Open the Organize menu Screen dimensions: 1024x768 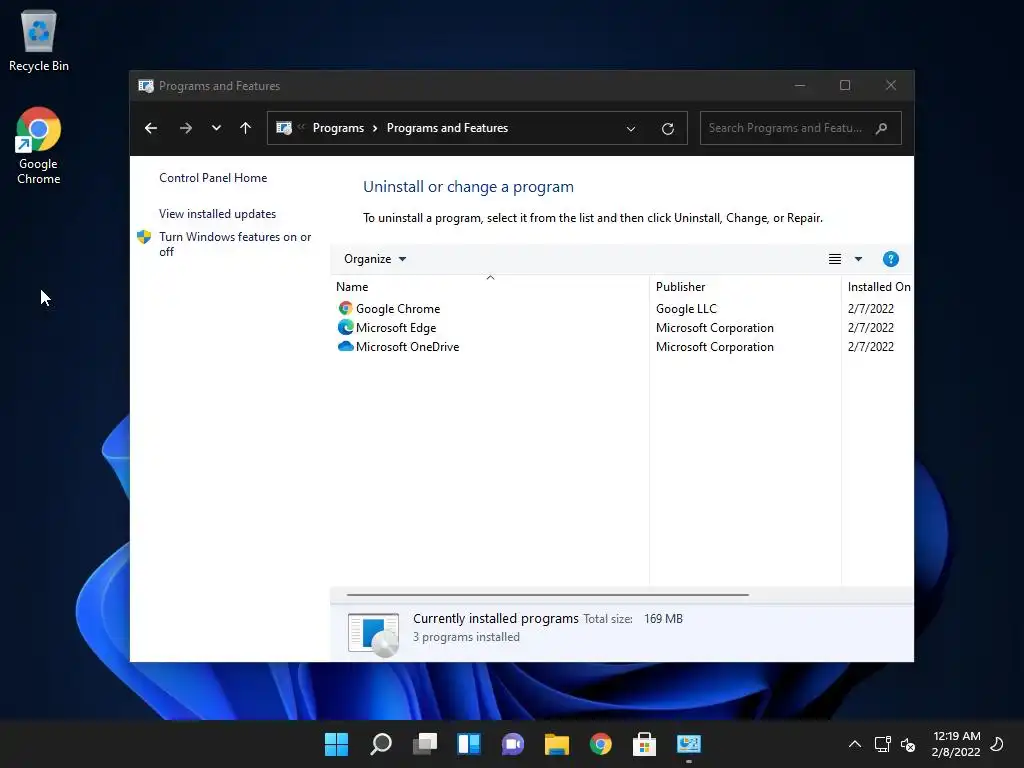coord(375,259)
